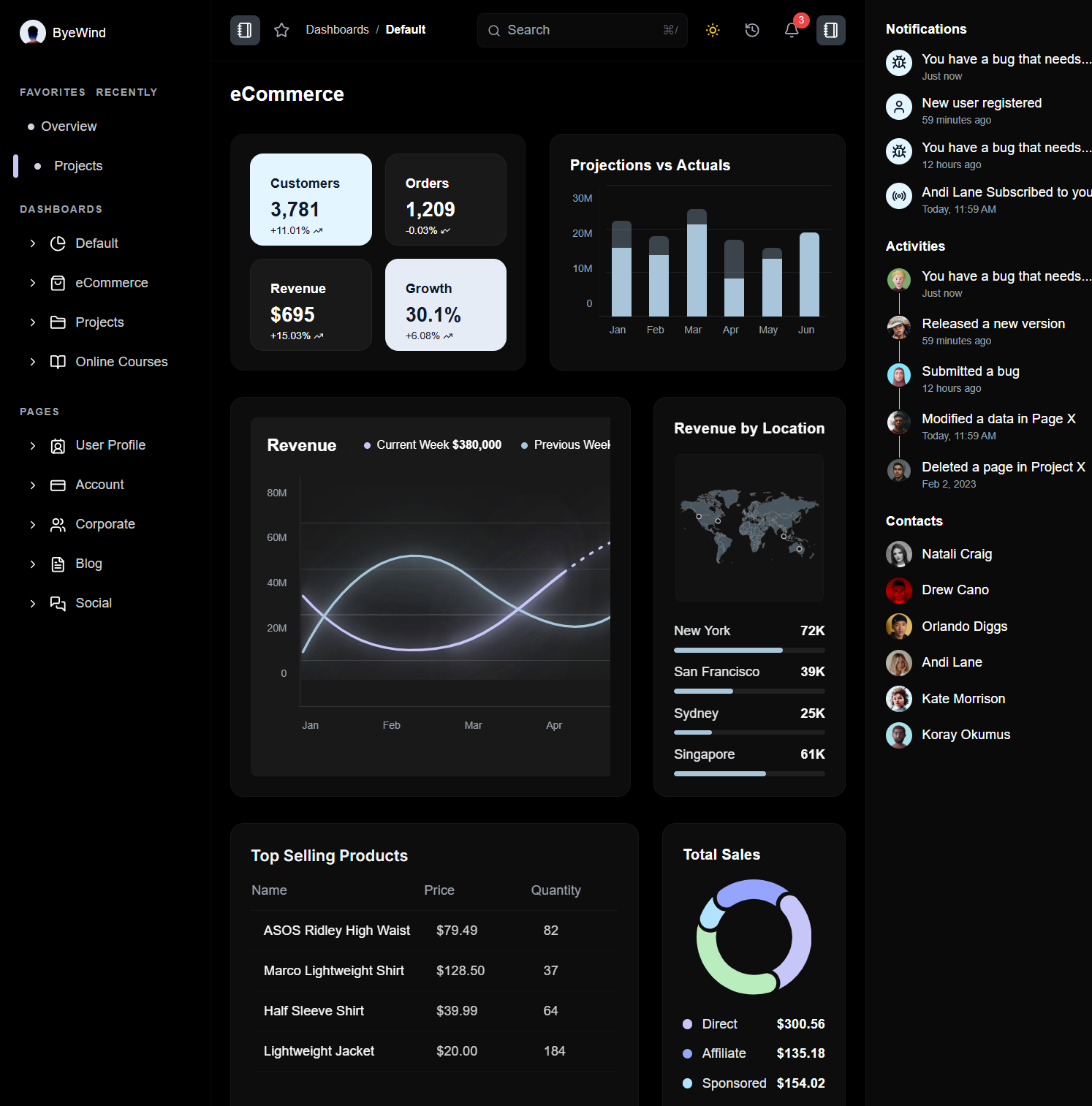Select contact Koray Okumus avatar

coord(899,735)
